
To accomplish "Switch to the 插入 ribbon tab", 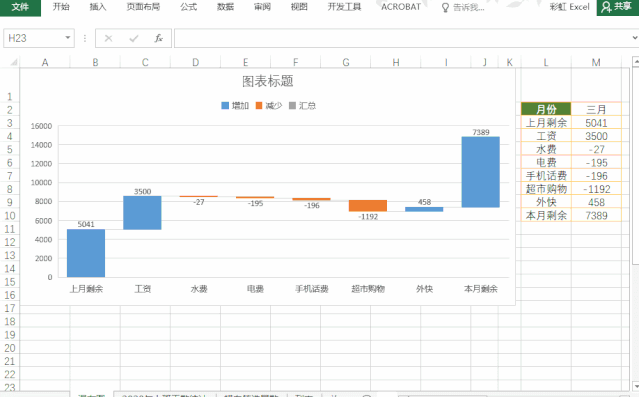I will point(98,7).
